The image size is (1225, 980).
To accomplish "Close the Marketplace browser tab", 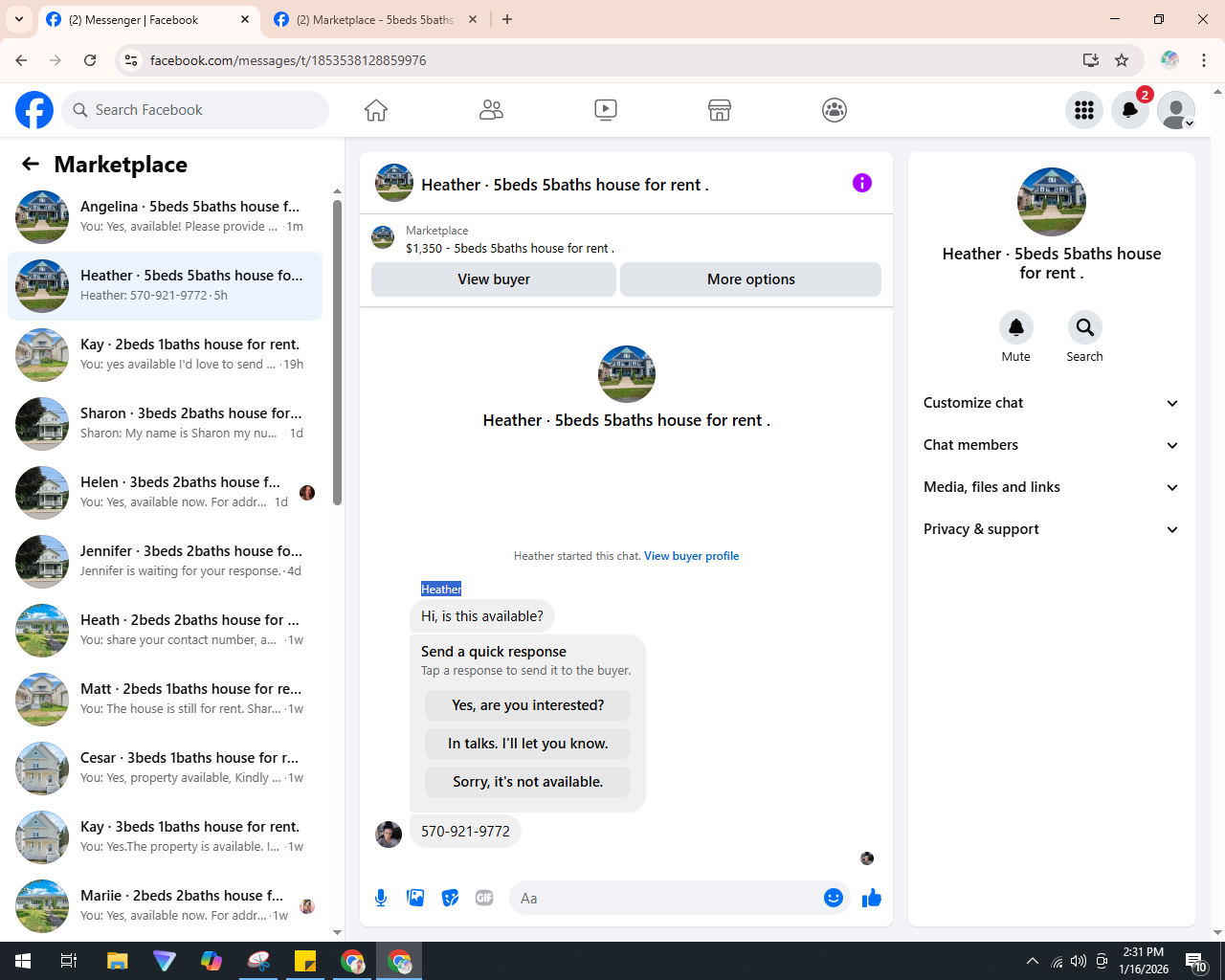I will pos(473,19).
